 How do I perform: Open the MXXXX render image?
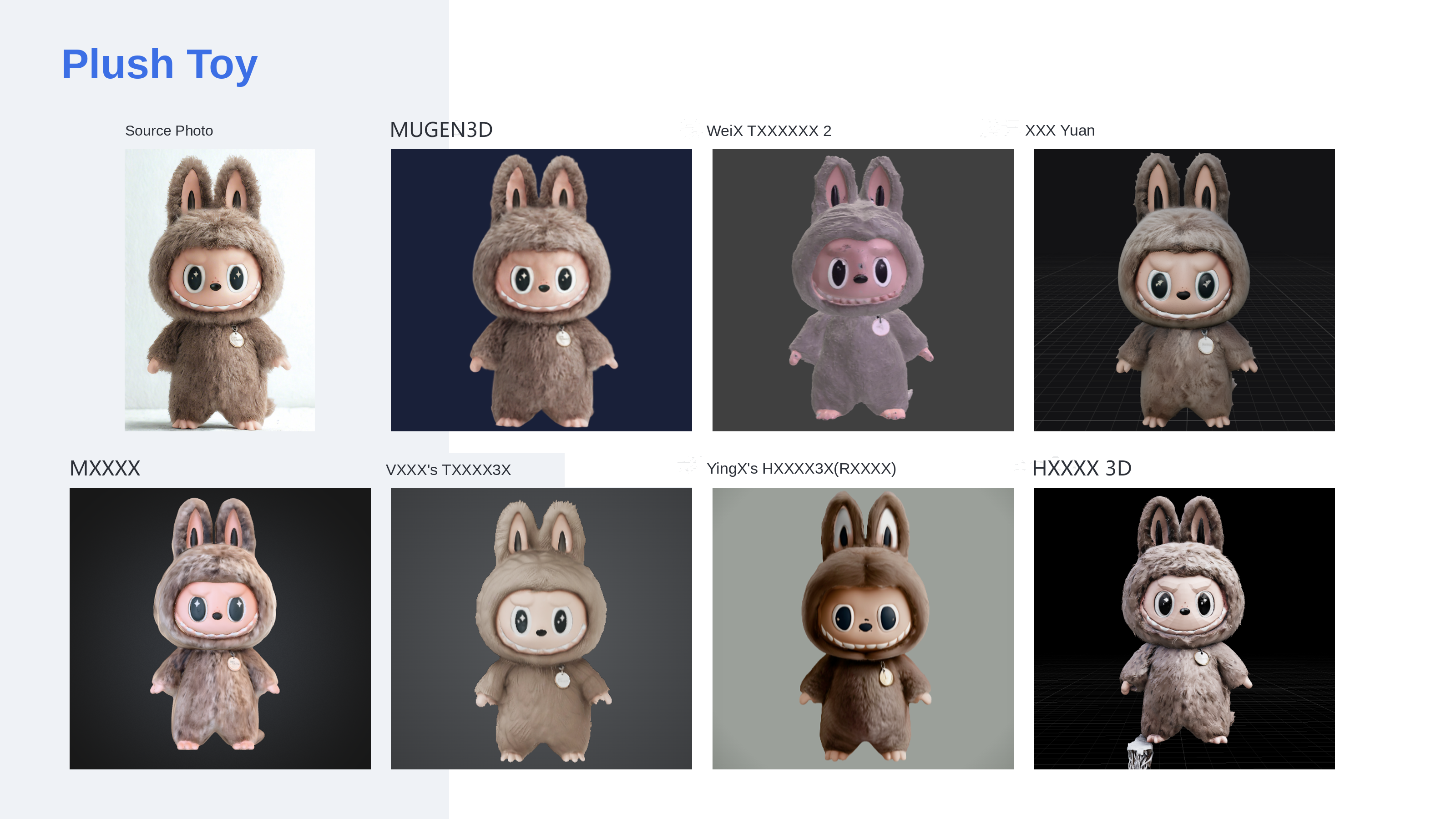(x=220, y=628)
